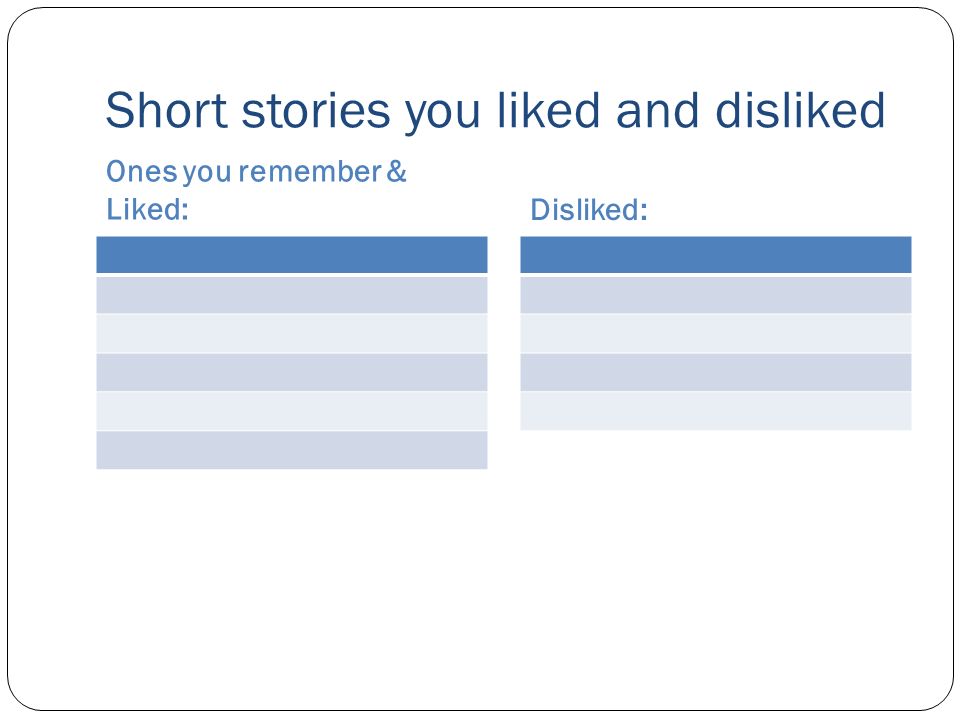Select the dark blue header row of Disliked table
The width and height of the screenshot is (960, 720).
(716, 255)
